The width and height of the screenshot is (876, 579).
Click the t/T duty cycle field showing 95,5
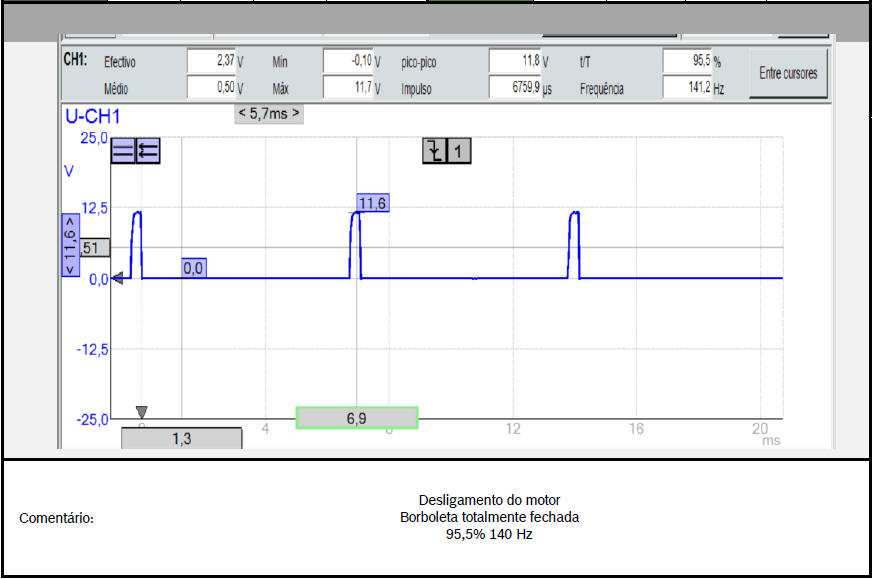pos(686,61)
